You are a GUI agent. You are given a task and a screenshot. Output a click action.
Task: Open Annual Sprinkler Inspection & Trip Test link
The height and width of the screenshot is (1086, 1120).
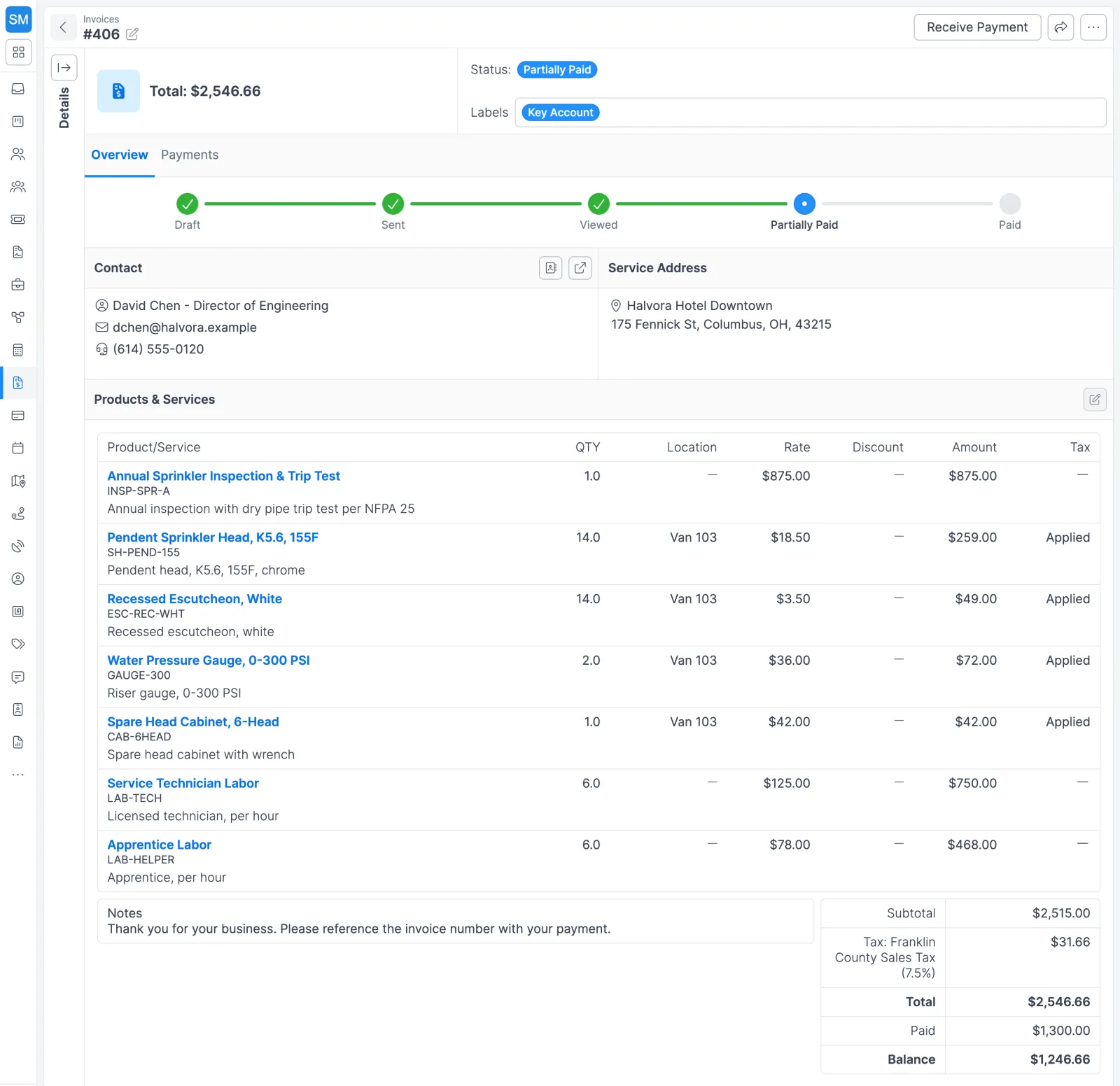pos(223,476)
